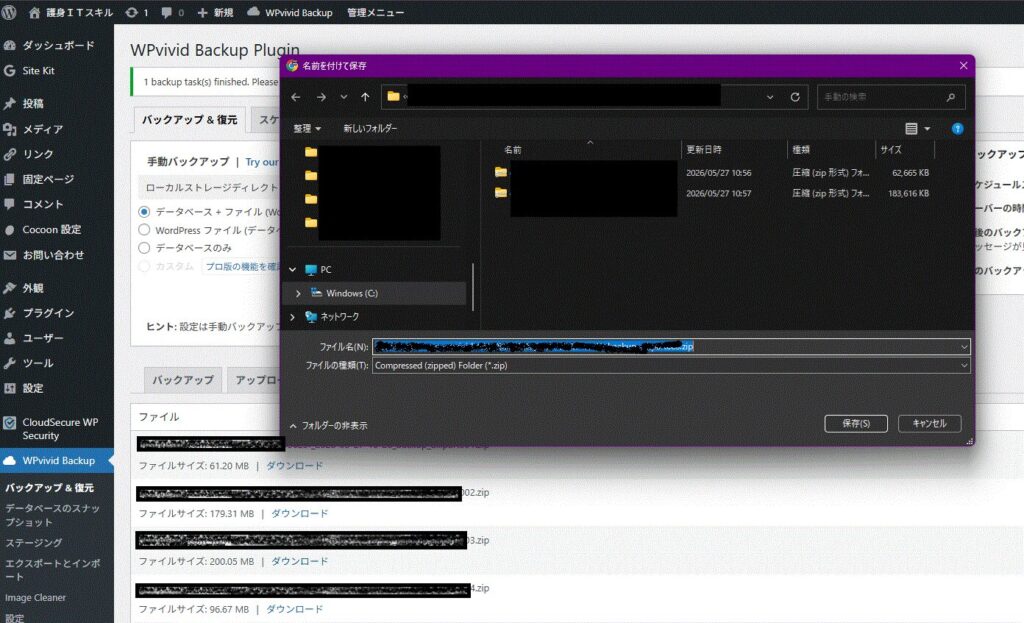Download the 96.67 MB backup file

pyautogui.click(x=294, y=609)
